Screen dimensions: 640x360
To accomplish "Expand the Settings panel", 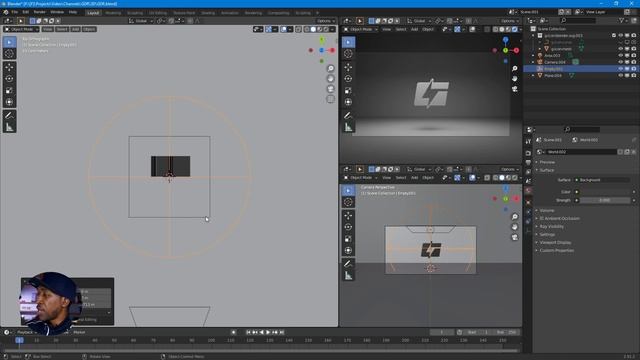I will (547, 235).
